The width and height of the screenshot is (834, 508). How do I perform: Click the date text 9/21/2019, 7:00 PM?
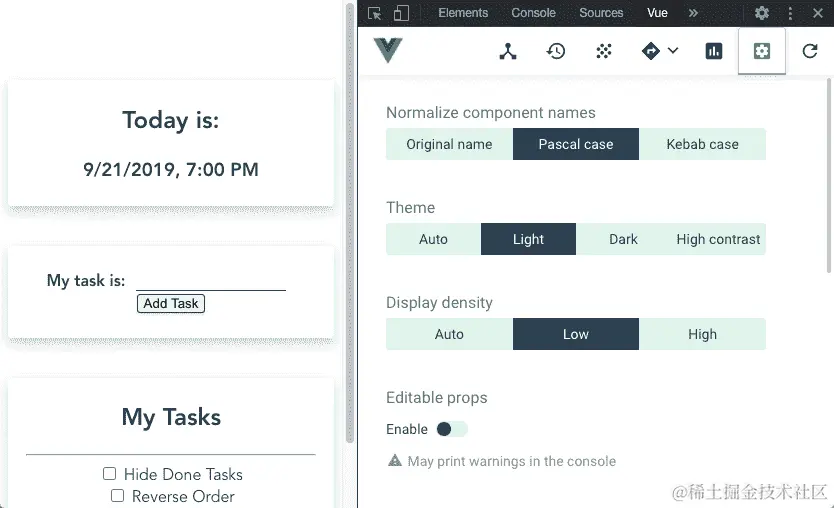pyautogui.click(x=171, y=170)
